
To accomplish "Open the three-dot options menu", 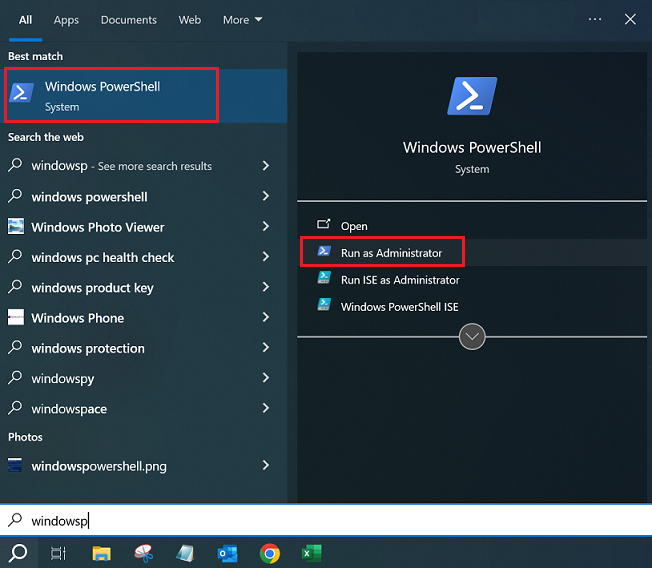I will [x=595, y=19].
